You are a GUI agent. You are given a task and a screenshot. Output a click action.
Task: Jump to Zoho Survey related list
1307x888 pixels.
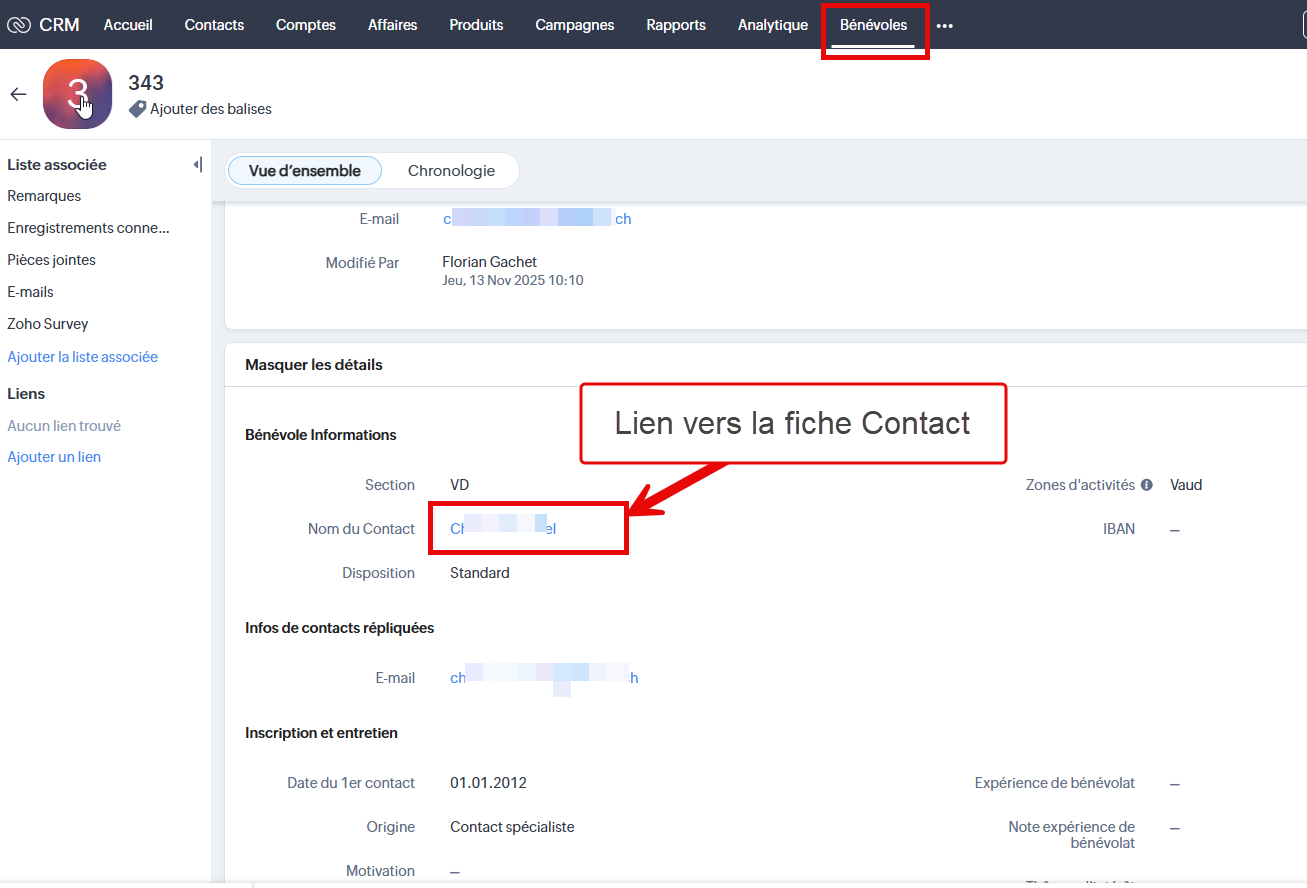pos(47,324)
